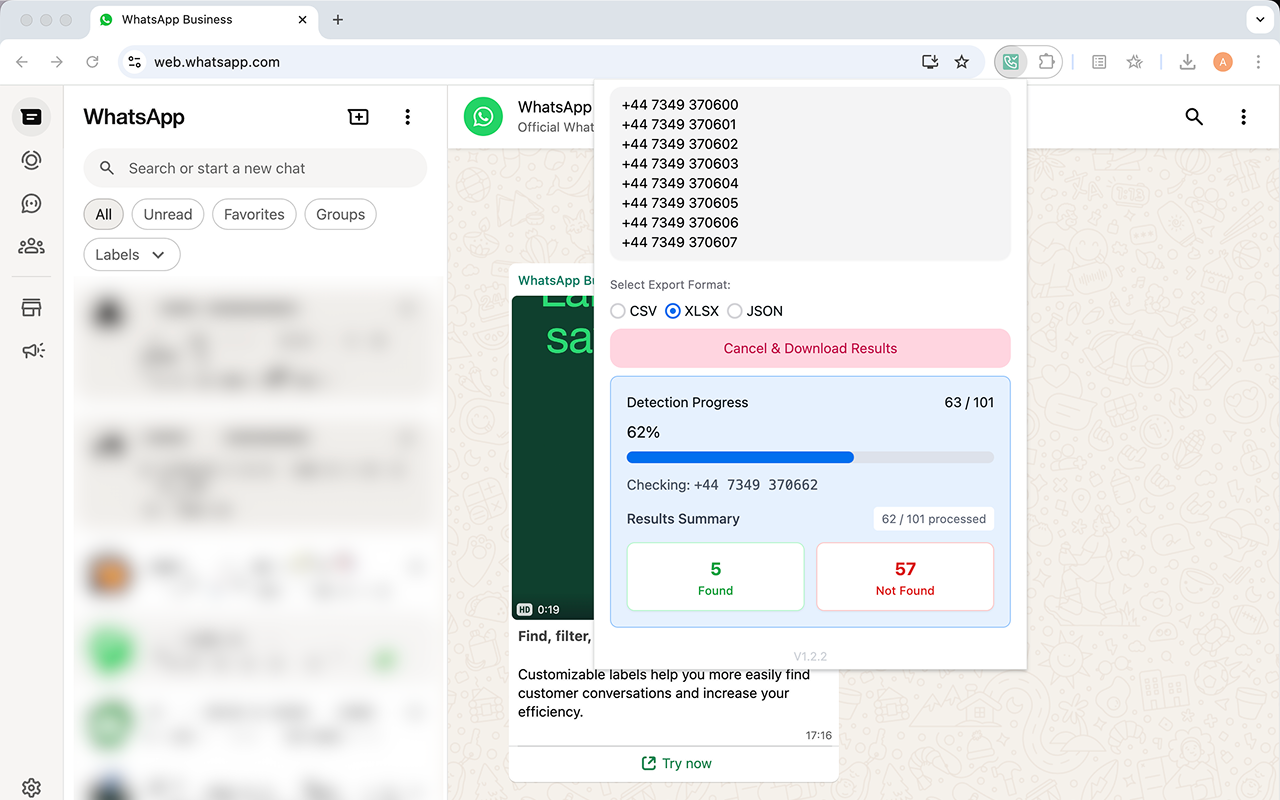The width and height of the screenshot is (1280, 800).
Task: Switch to the Unread chats filter
Action: point(167,214)
